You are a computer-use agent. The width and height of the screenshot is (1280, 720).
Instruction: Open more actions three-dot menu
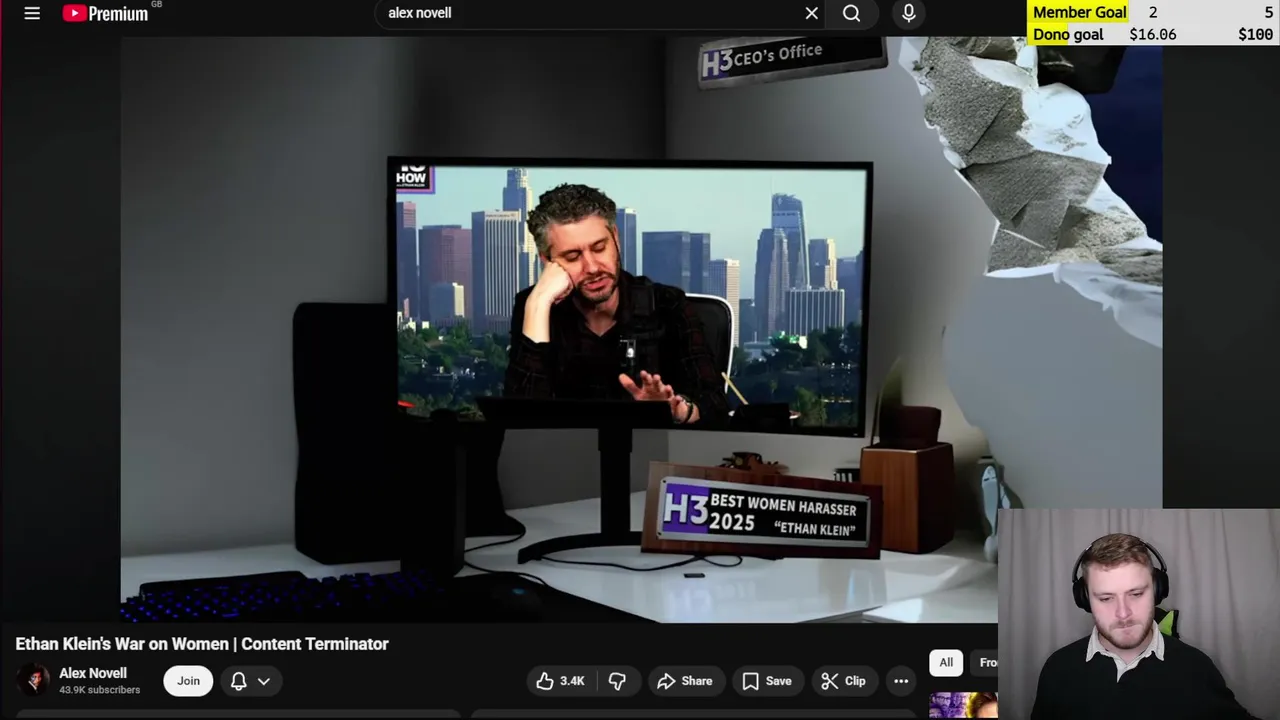[901, 681]
